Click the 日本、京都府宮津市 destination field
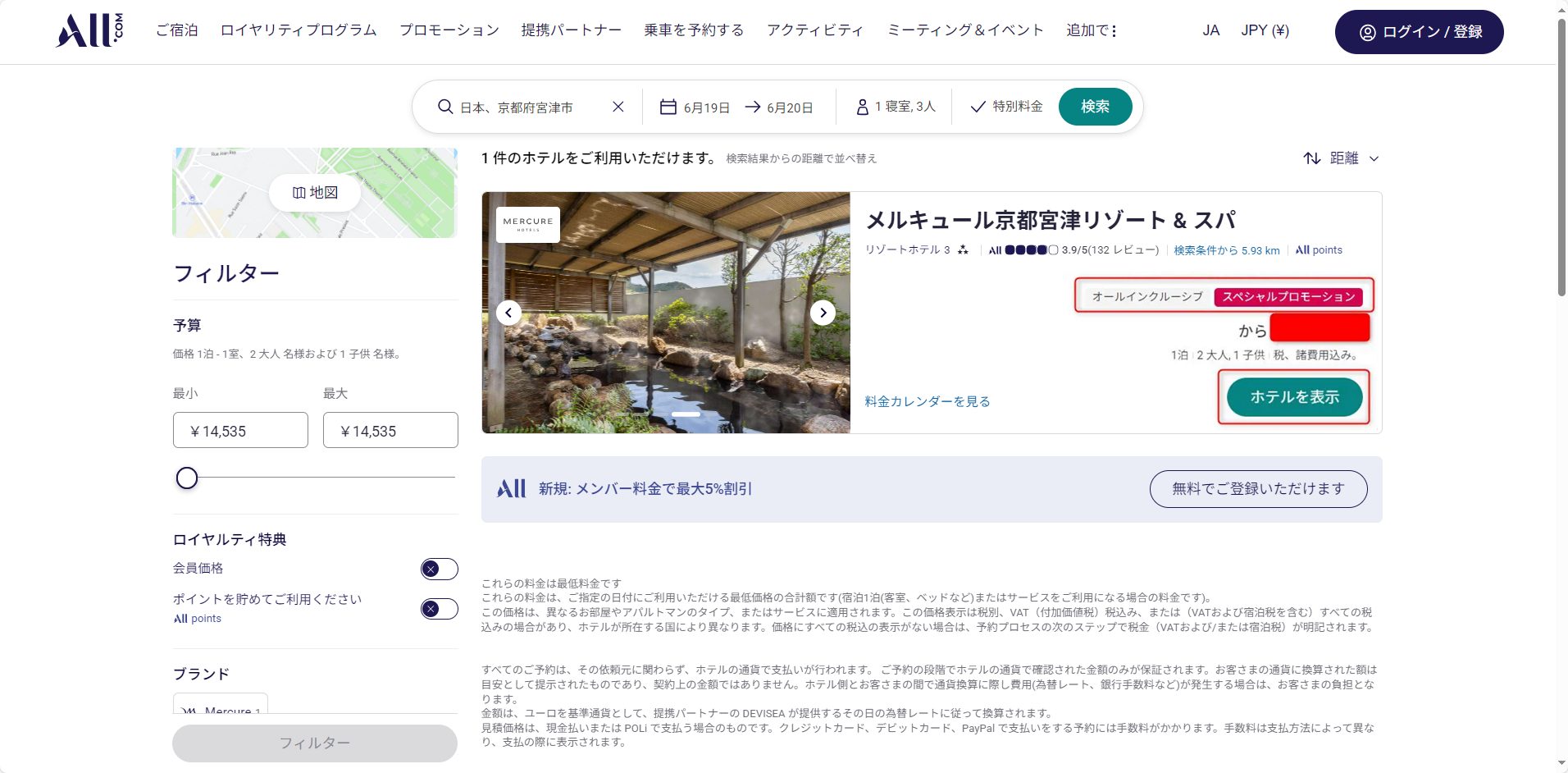 click(x=517, y=107)
